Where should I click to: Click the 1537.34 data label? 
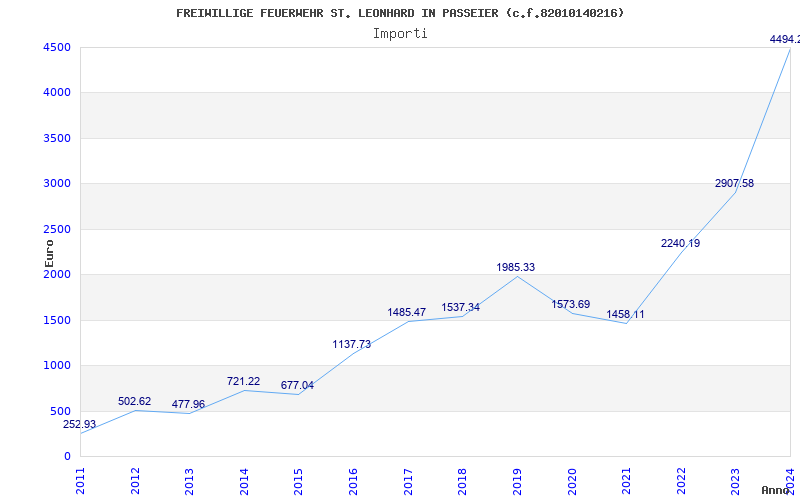461,308
